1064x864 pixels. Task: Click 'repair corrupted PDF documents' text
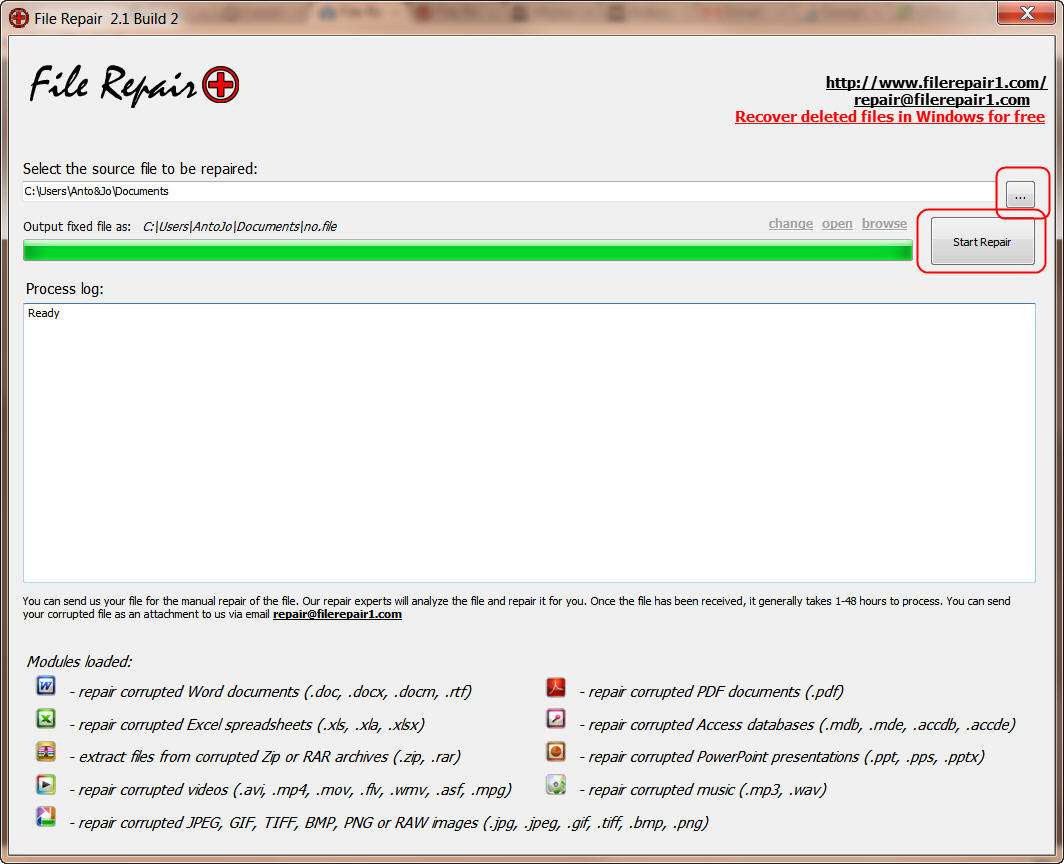[712, 692]
